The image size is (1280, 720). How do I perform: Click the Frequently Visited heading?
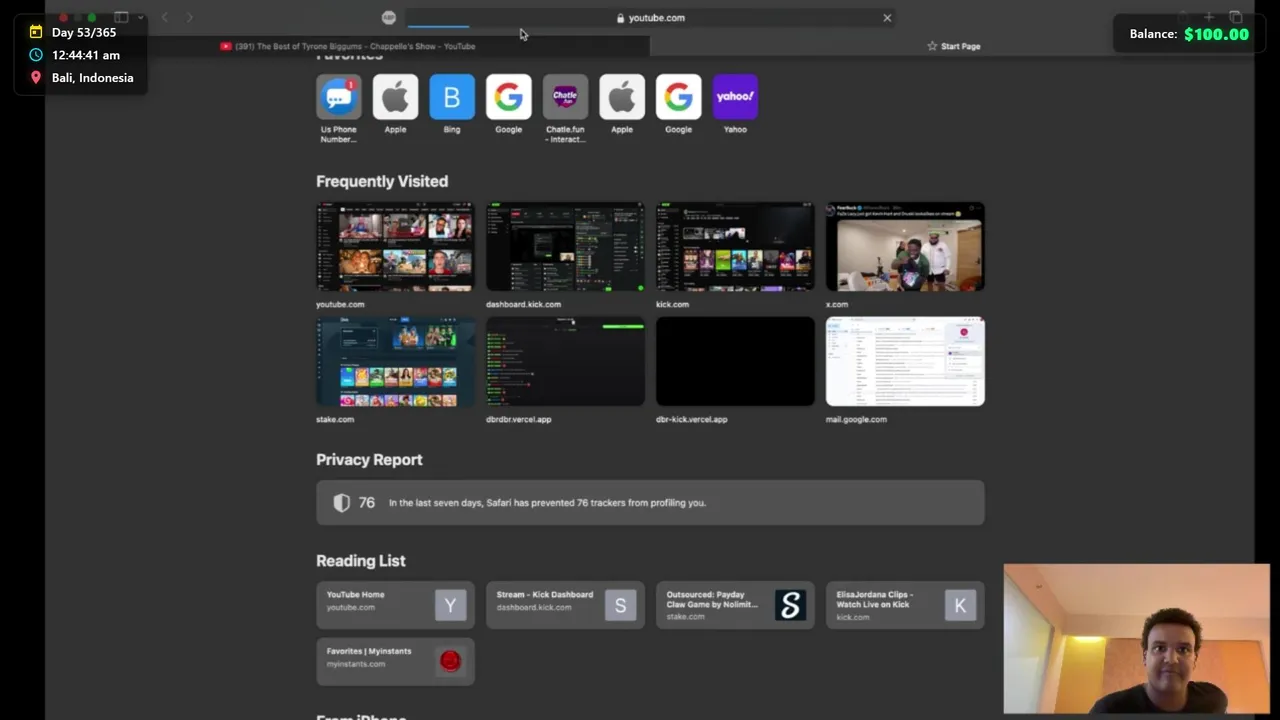[x=382, y=181]
